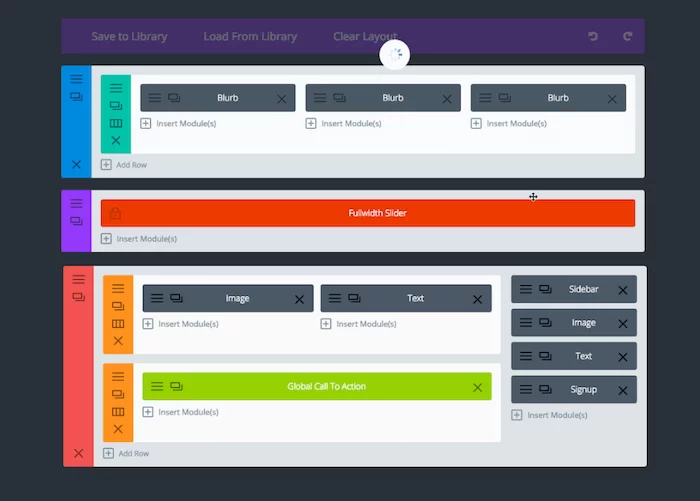
Task: Remove the Global Call To Action module
Action: click(x=477, y=387)
